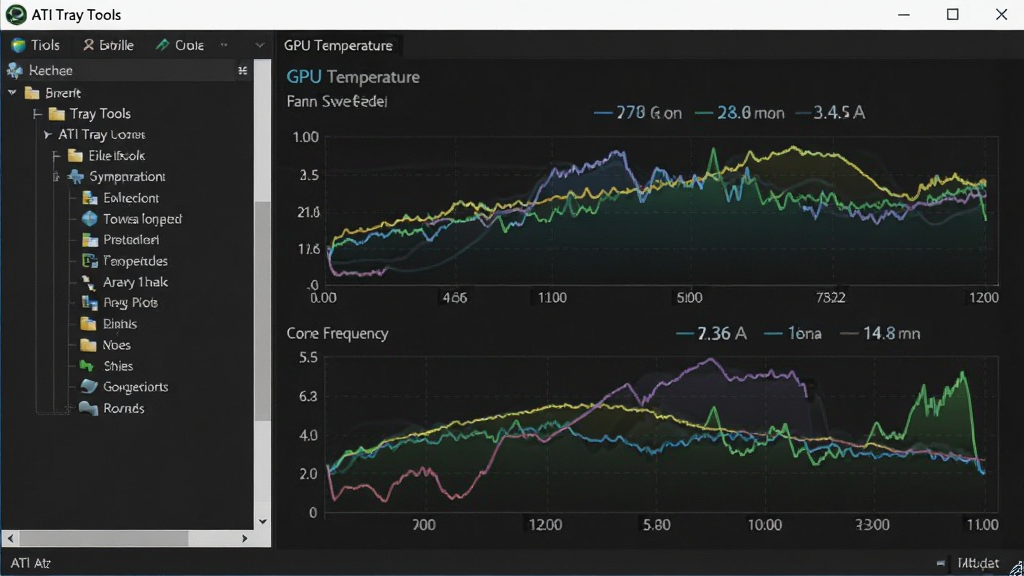Click the tree scrollbar down arrow
The width and height of the screenshot is (1024, 576).
[x=263, y=521]
